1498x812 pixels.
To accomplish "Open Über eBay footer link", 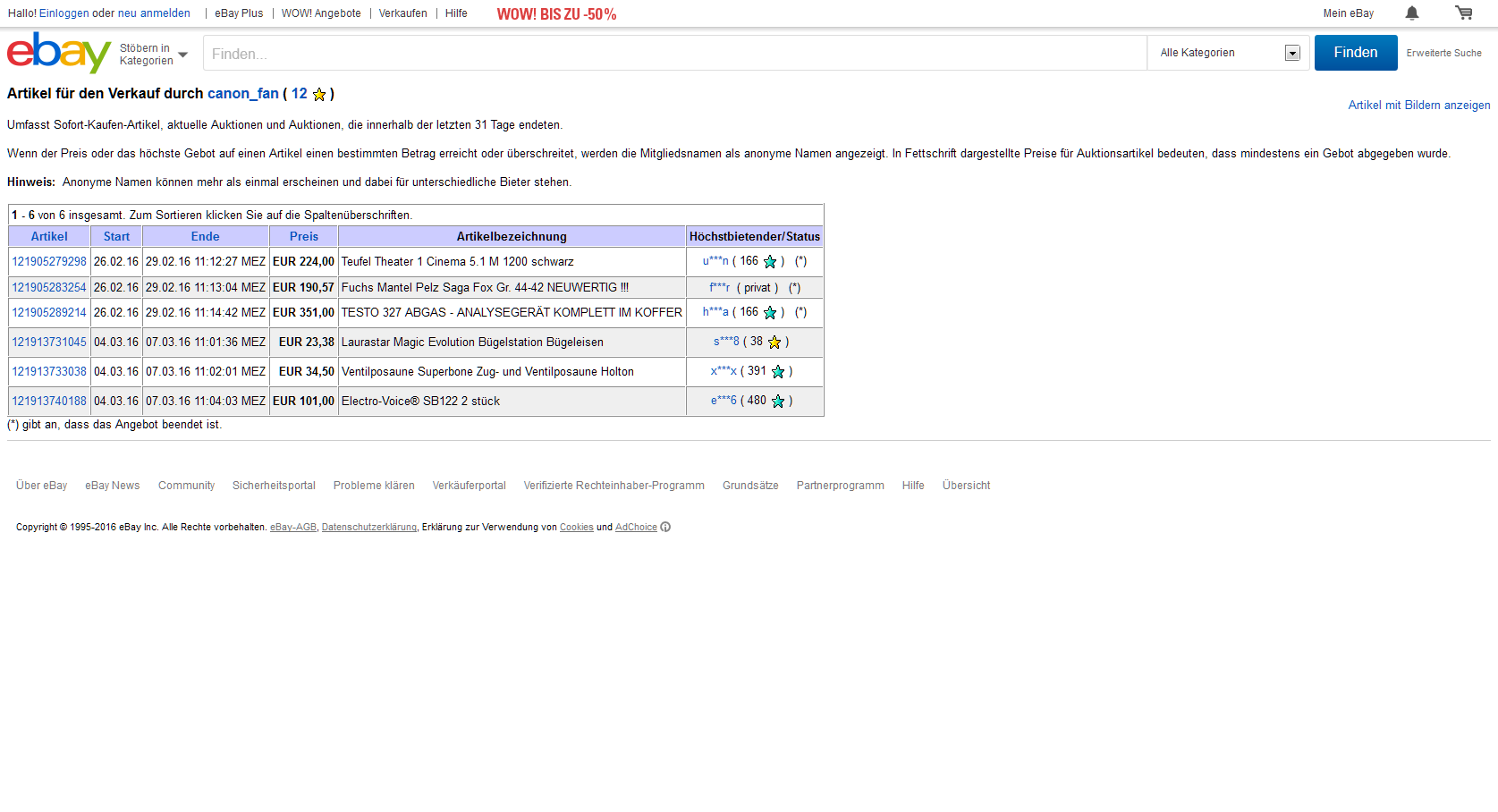I will tap(41, 486).
